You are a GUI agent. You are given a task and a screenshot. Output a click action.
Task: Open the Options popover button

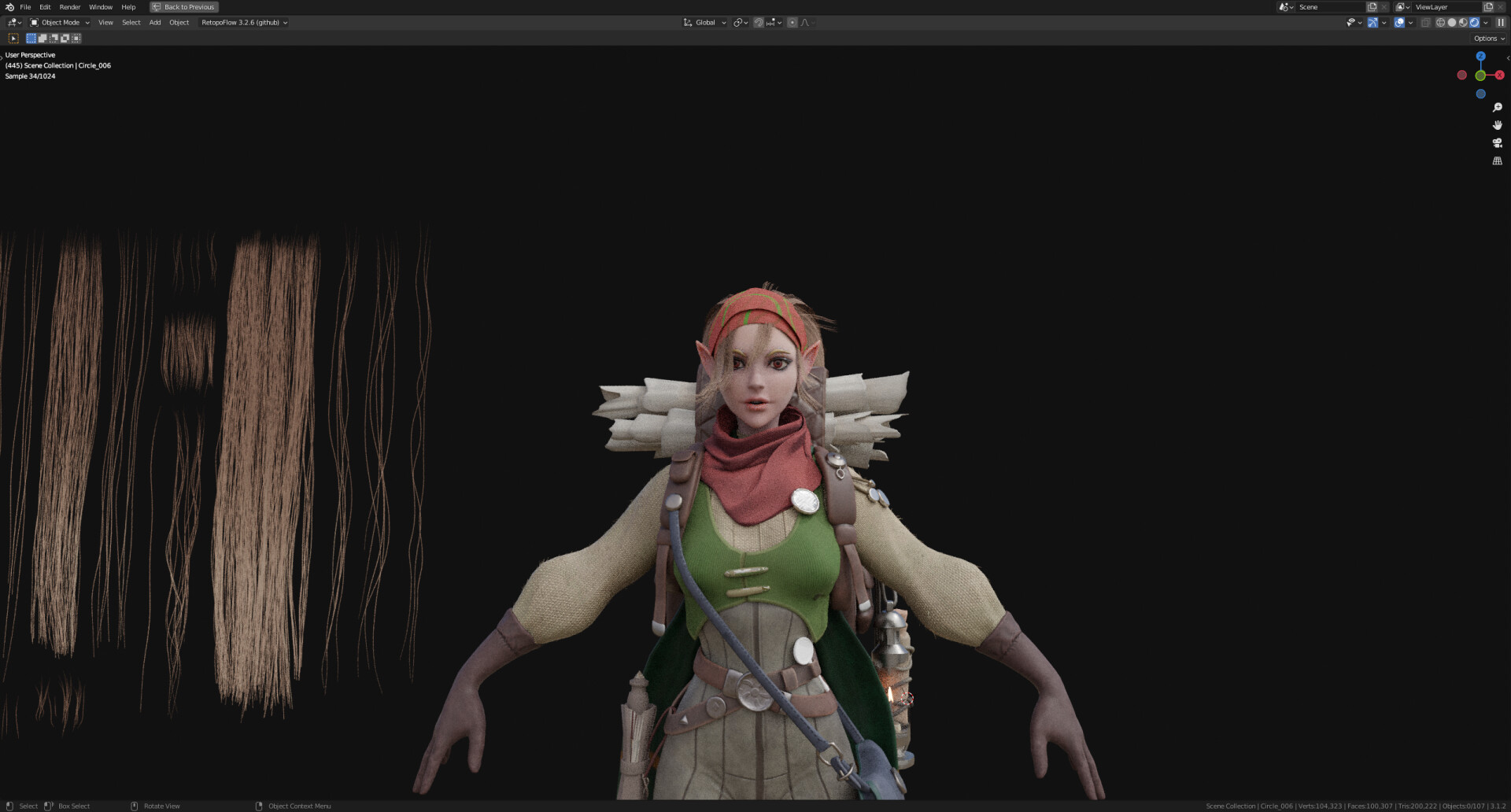(1488, 39)
